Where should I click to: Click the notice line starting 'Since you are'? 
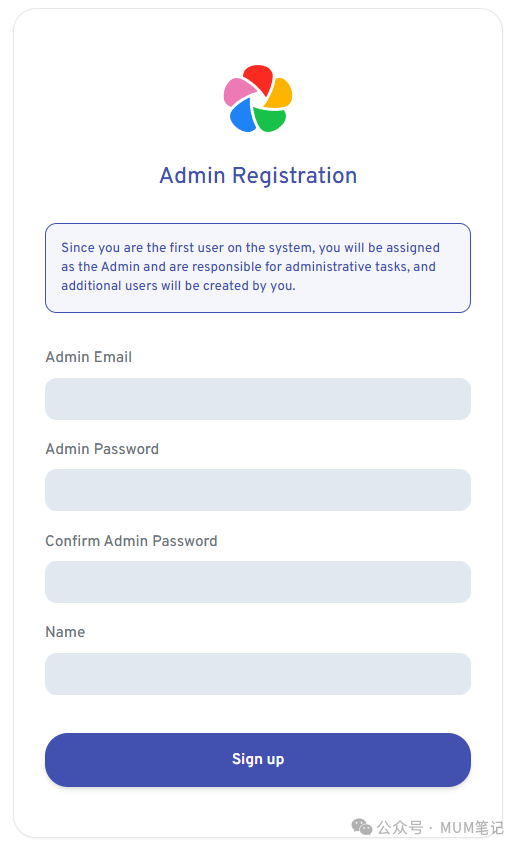point(250,247)
